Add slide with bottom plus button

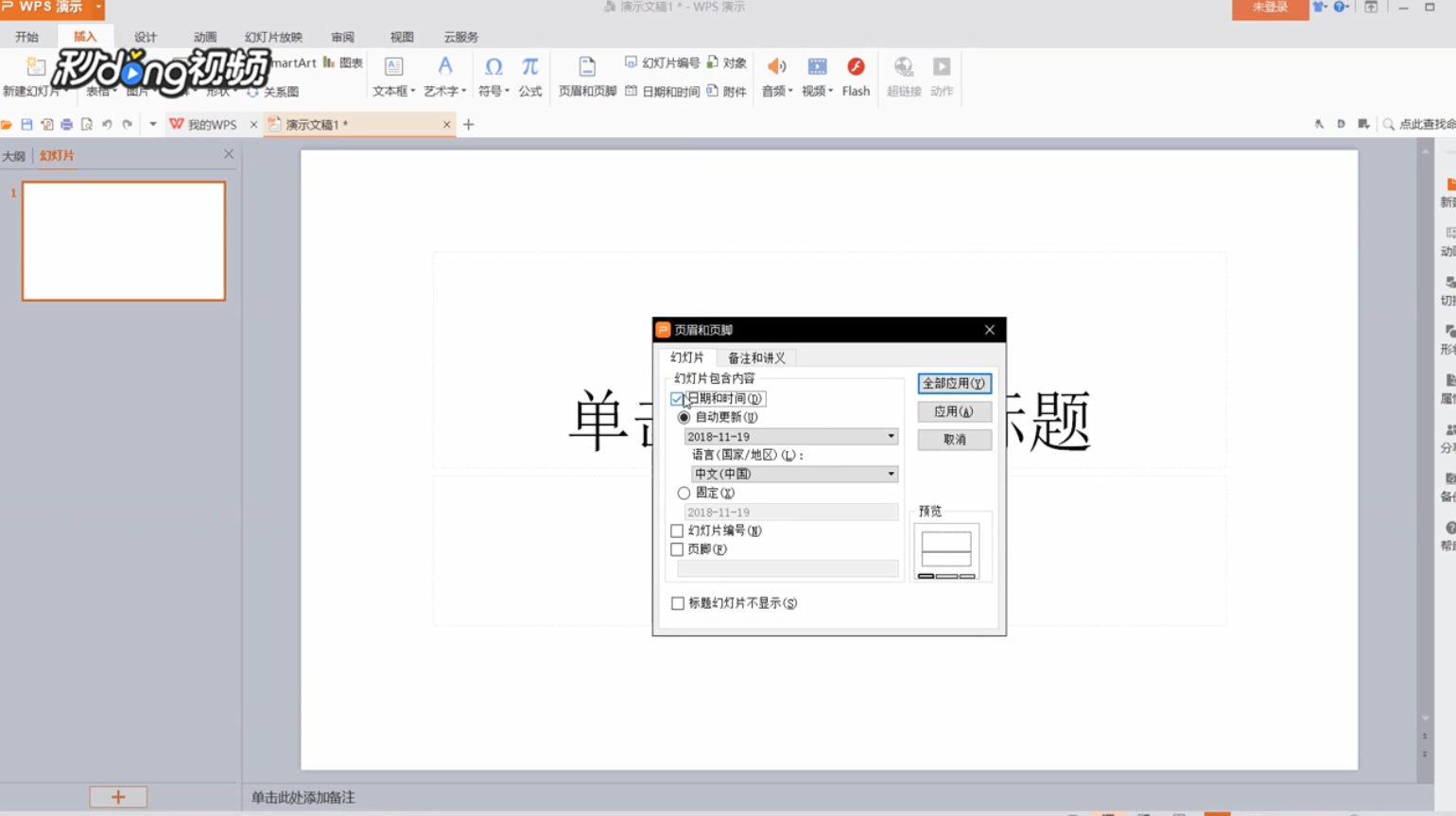point(118,797)
